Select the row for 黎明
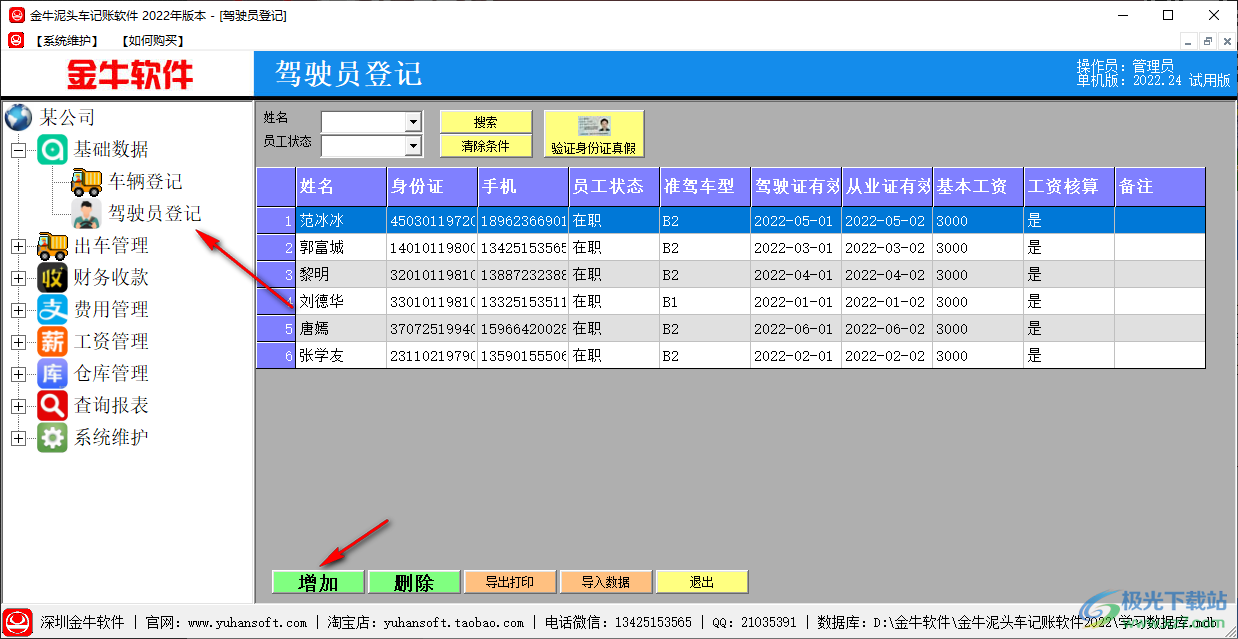Screen dimensions: 1238x639 (731, 274)
